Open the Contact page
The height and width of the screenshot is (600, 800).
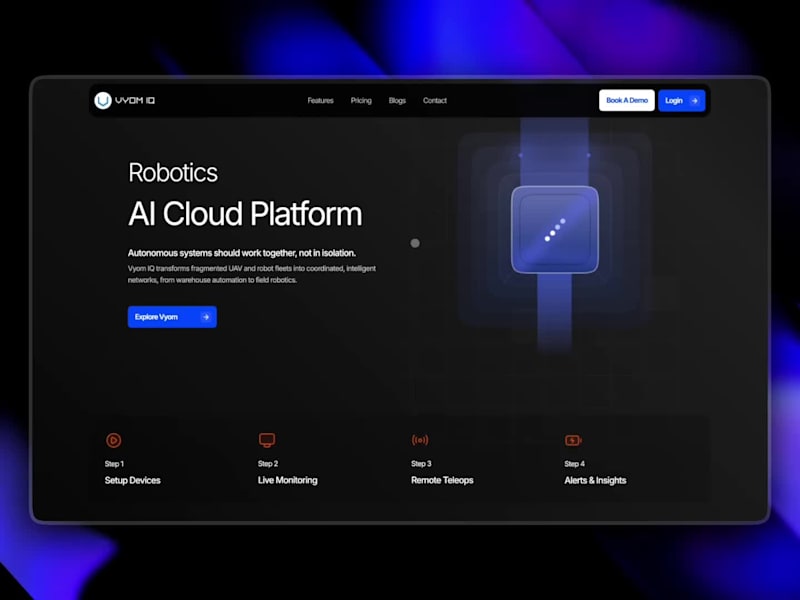435,100
